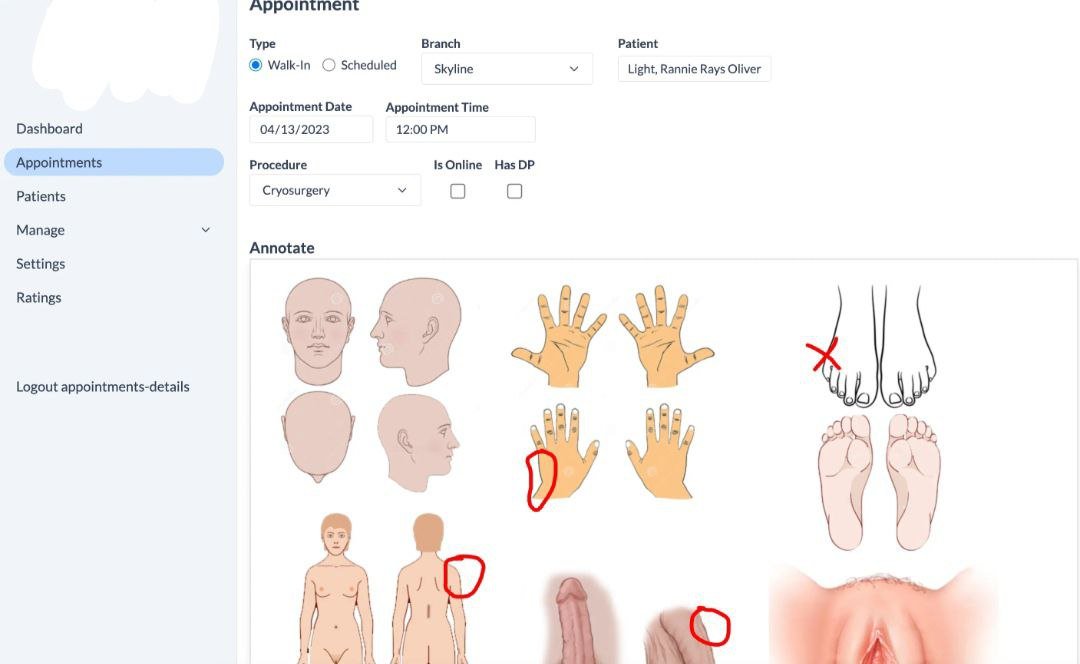This screenshot has height=664, width=1080.
Task: Open the Ratings page link
Action: 39,298
